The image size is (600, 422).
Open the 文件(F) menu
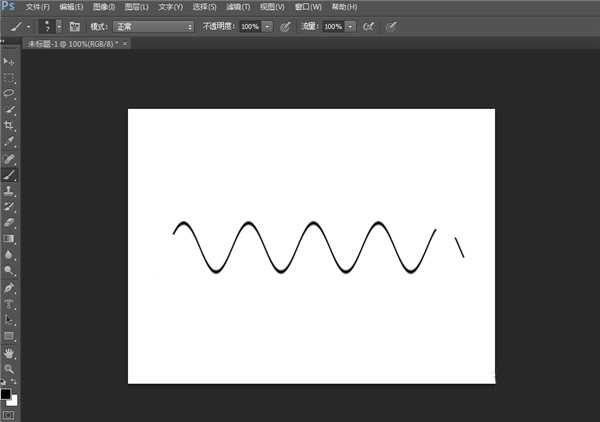coord(38,7)
